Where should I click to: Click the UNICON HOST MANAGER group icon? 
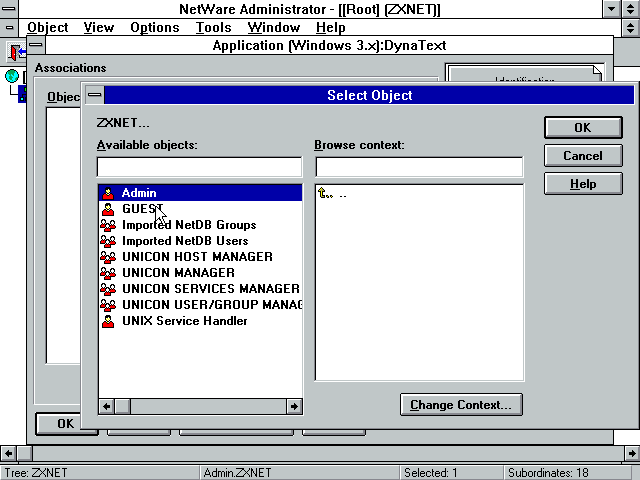pos(108,257)
